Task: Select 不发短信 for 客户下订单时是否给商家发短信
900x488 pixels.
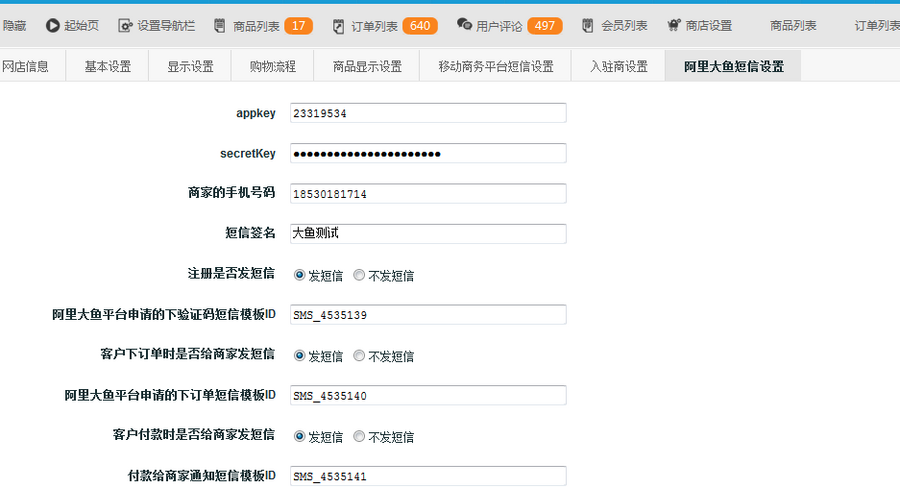Action: [x=359, y=355]
